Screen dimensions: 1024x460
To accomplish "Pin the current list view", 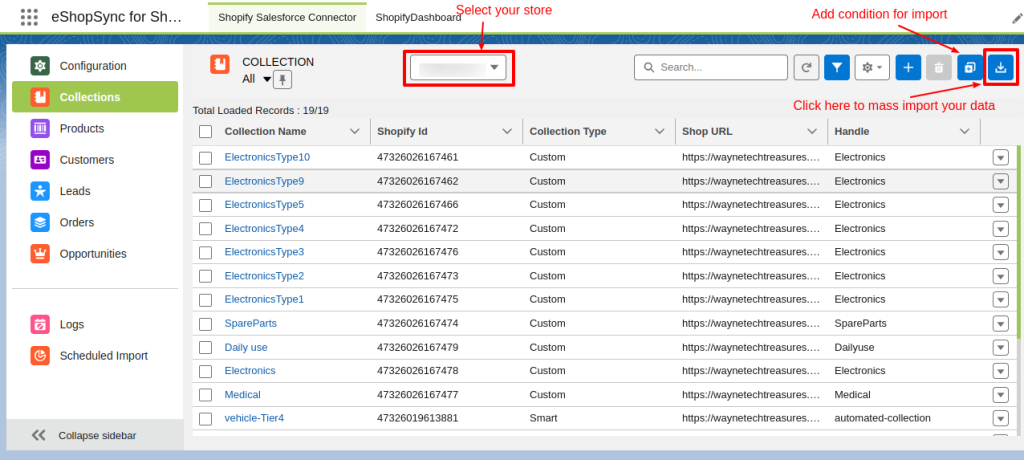I will (x=282, y=80).
